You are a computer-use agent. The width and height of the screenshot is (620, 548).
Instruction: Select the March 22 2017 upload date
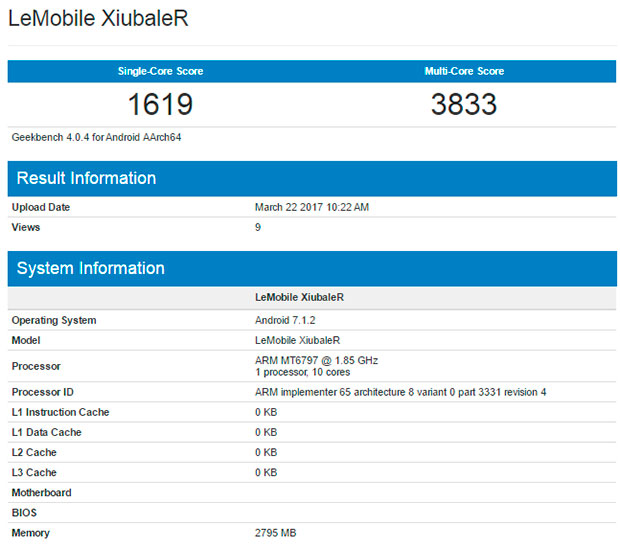[312, 207]
